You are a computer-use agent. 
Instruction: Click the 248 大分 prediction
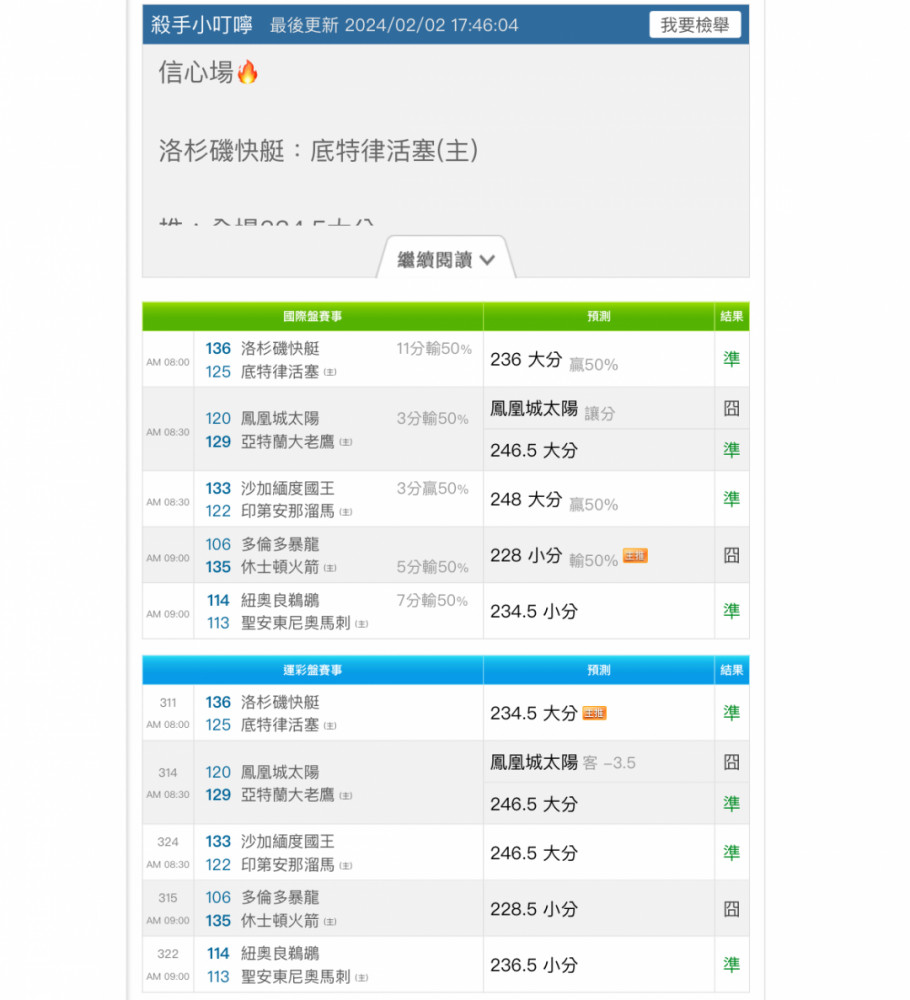click(x=526, y=499)
